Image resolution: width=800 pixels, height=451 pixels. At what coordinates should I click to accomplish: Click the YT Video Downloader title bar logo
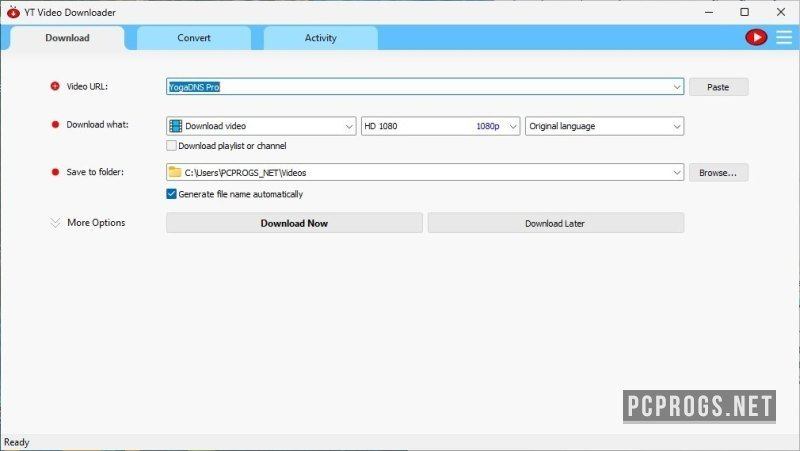coord(13,12)
